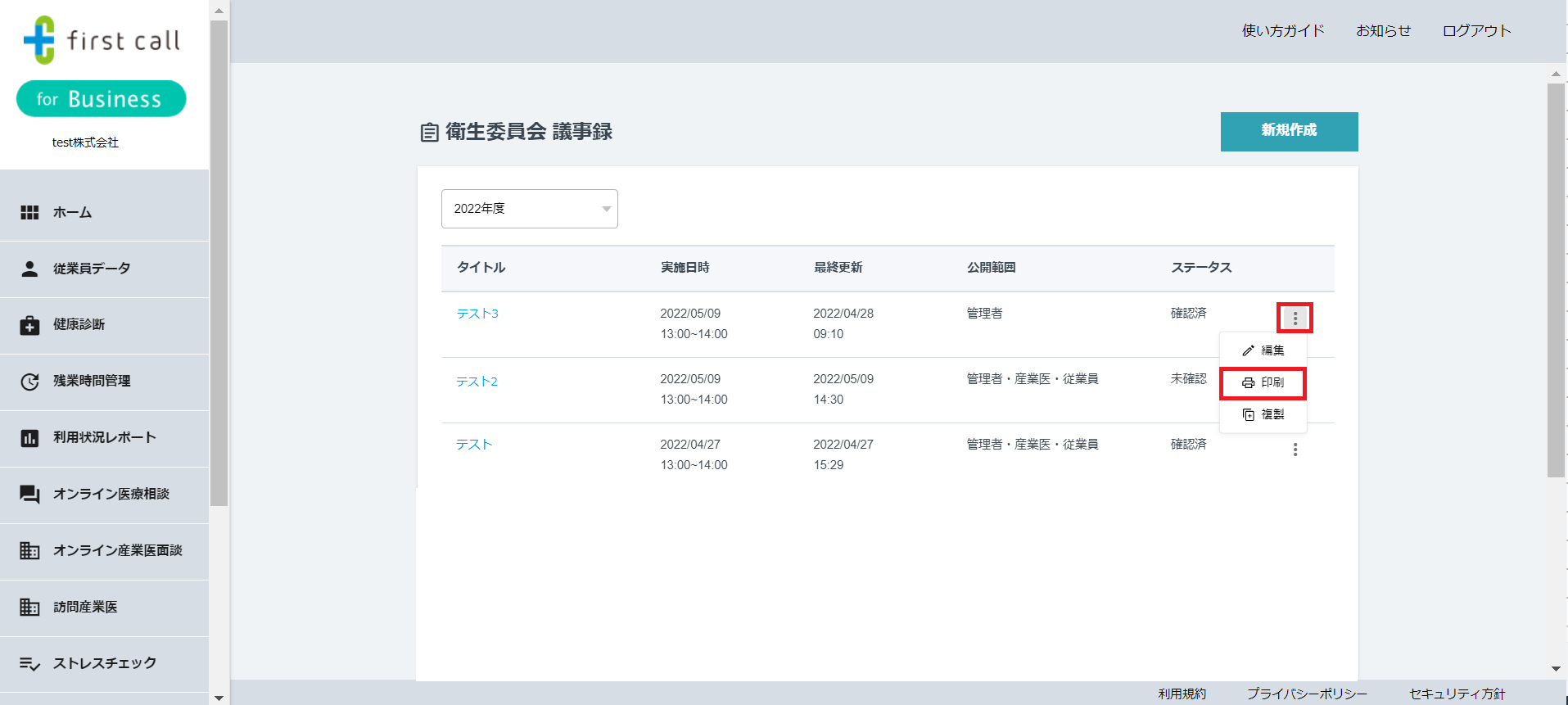
Task: Open three-dot menu for テスト3 row
Action: click(1295, 318)
